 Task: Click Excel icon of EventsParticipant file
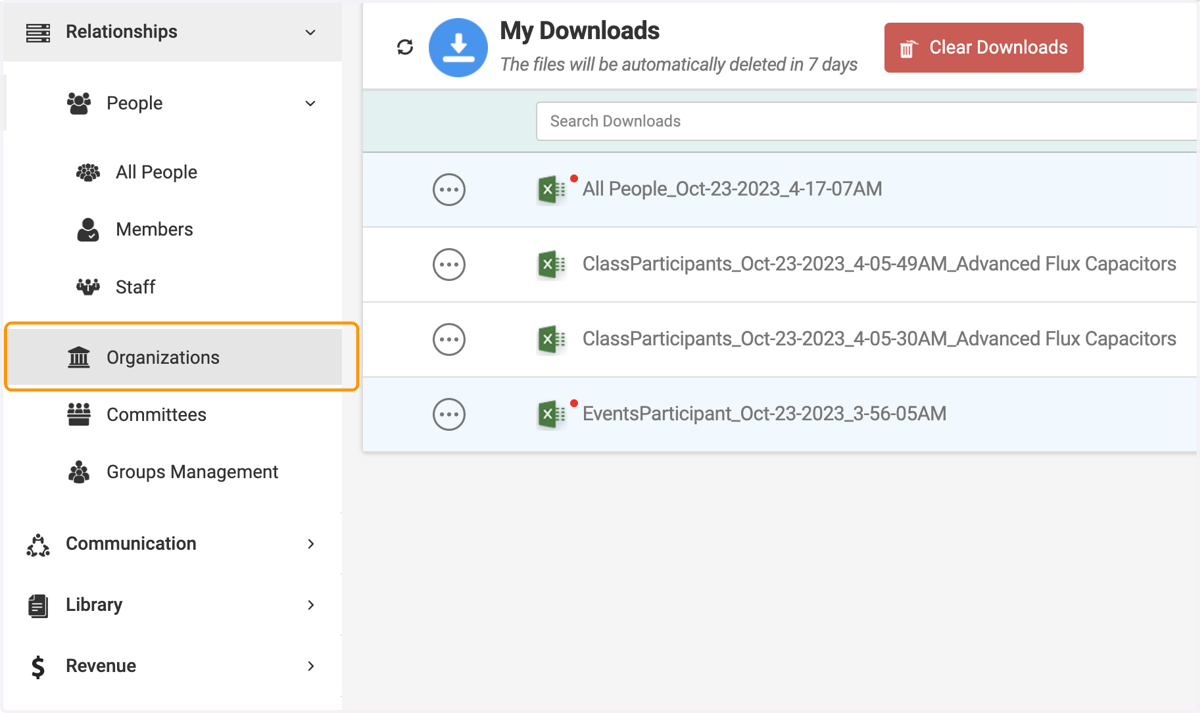551,414
